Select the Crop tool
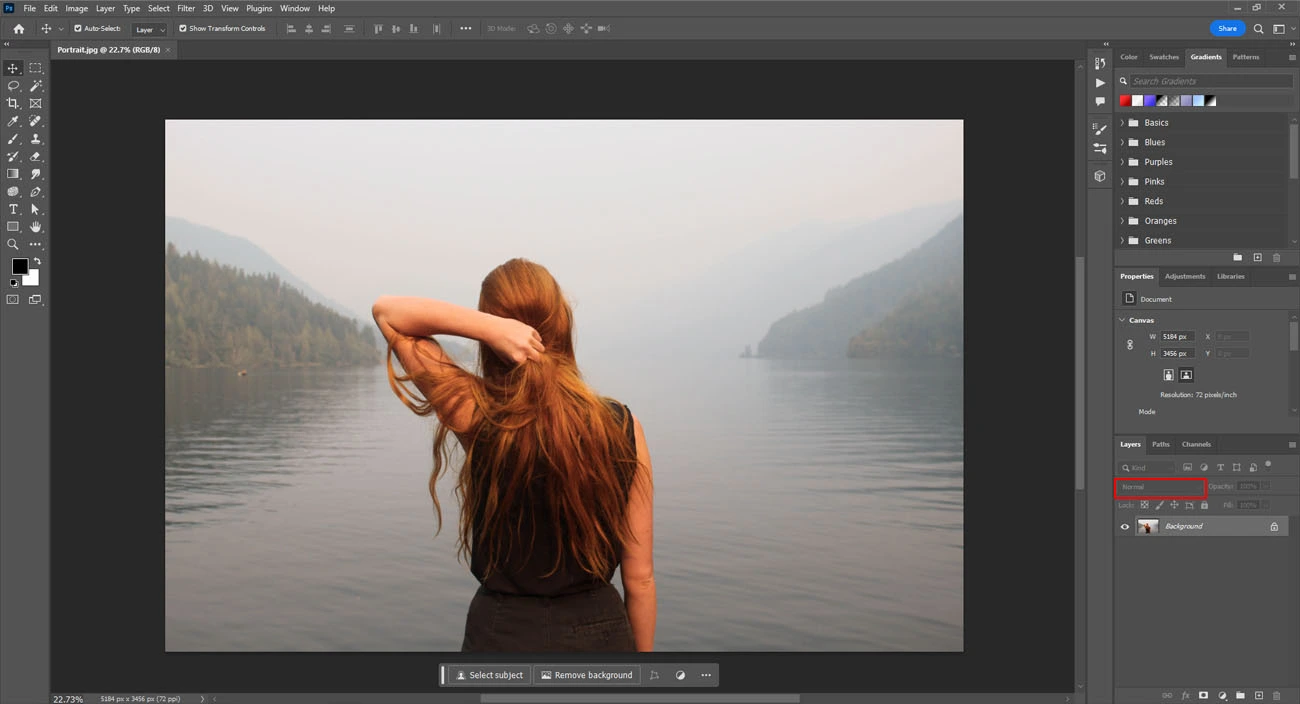1300x704 pixels. [x=13, y=103]
